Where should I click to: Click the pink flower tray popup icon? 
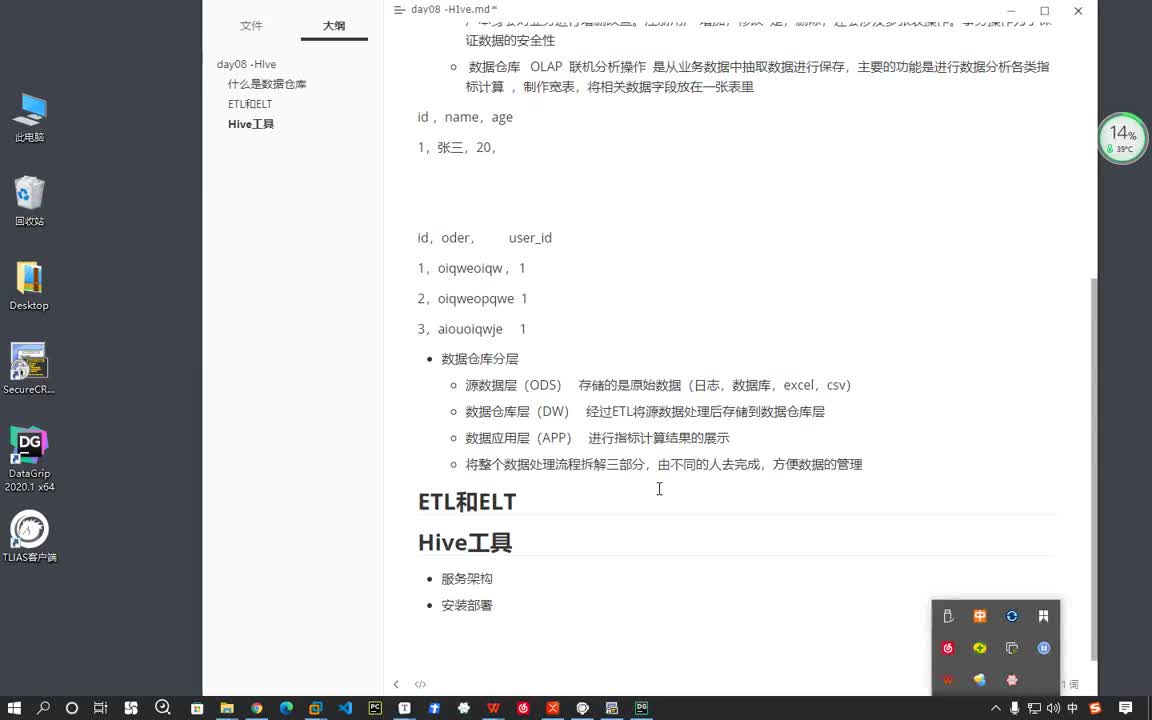click(x=1012, y=680)
